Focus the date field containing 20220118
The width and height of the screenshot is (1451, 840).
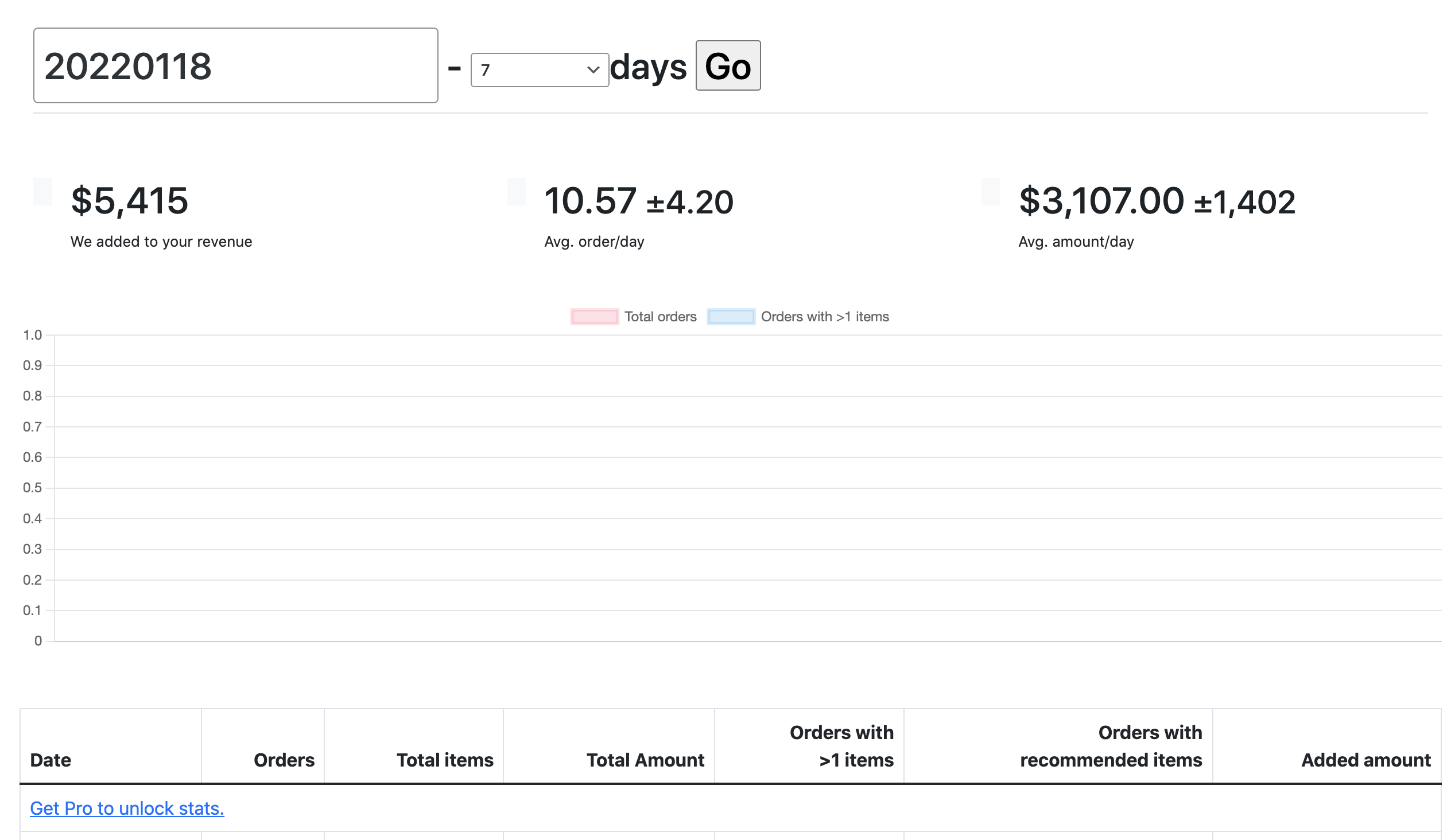pyautogui.click(x=235, y=65)
